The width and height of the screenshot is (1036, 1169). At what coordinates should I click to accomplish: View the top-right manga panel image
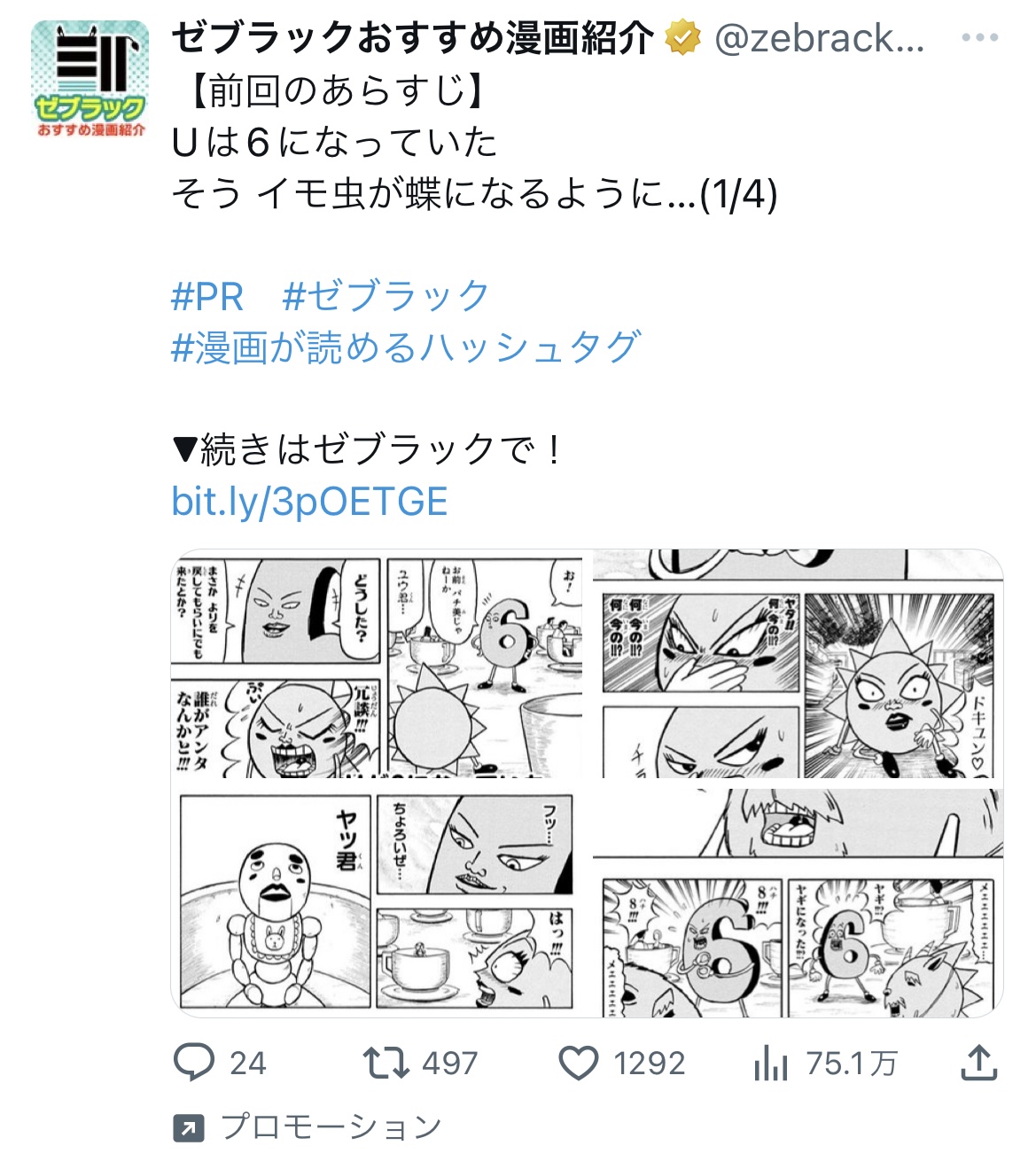[x=798, y=664]
